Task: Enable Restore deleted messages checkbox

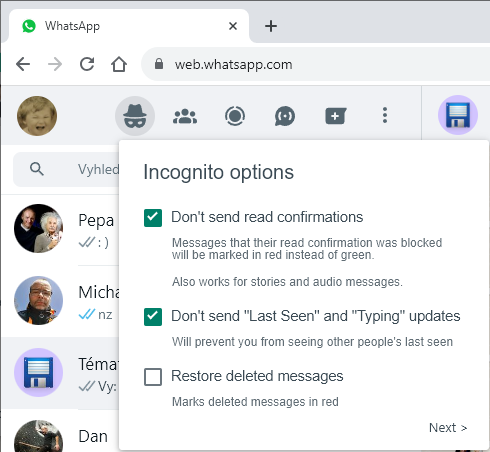Action: [x=153, y=377]
